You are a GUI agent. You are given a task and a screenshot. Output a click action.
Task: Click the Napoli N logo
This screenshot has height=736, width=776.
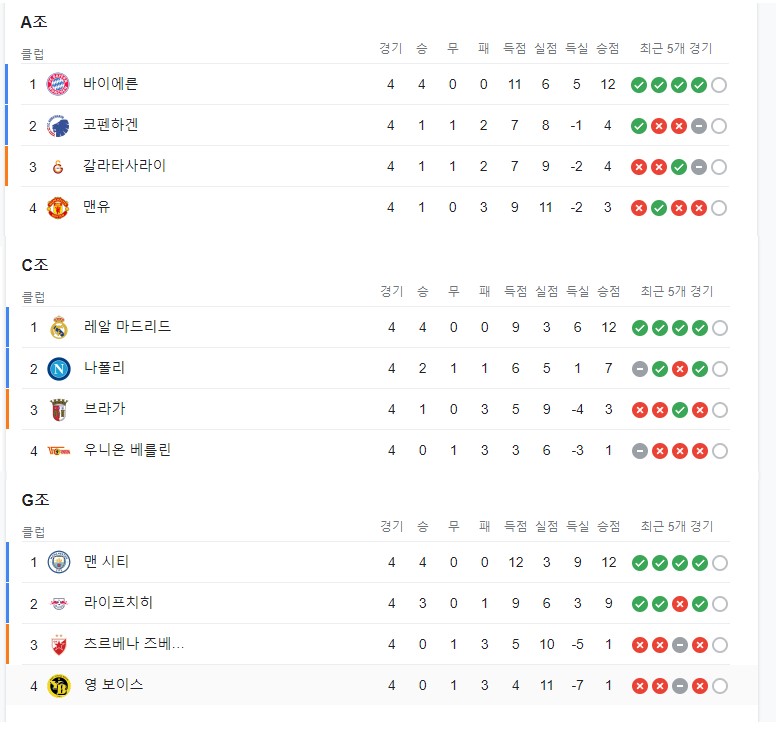pyautogui.click(x=59, y=369)
